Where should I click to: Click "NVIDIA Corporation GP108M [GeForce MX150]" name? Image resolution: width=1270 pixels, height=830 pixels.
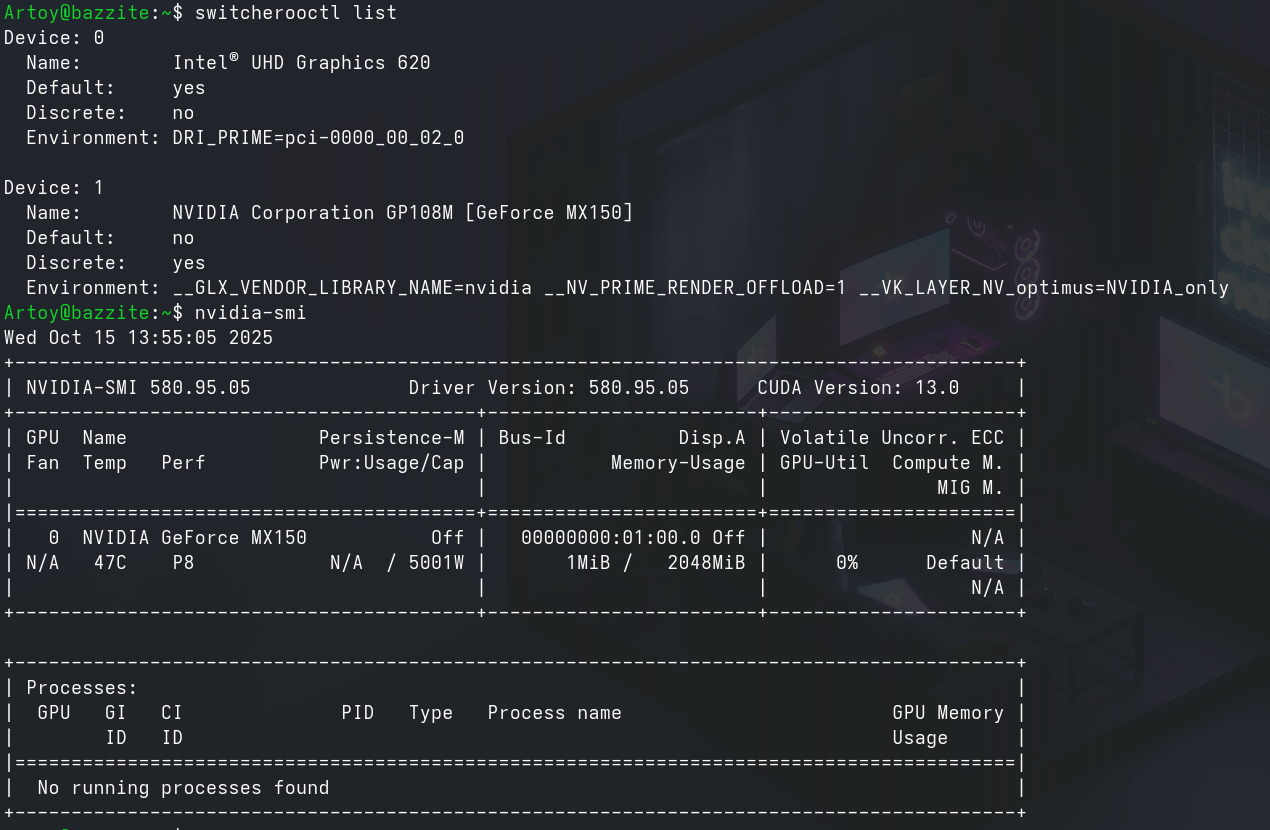(402, 213)
